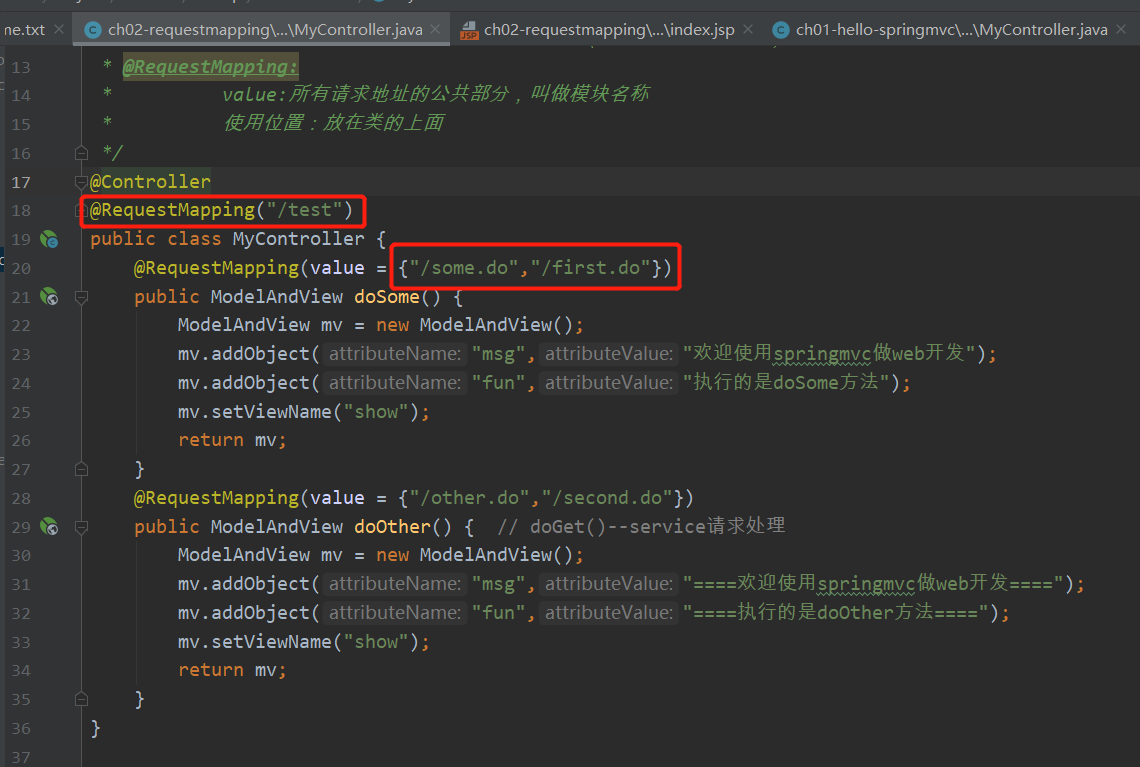Image resolution: width=1140 pixels, height=767 pixels.
Task: Close the ne.txt tab
Action: coord(59,29)
